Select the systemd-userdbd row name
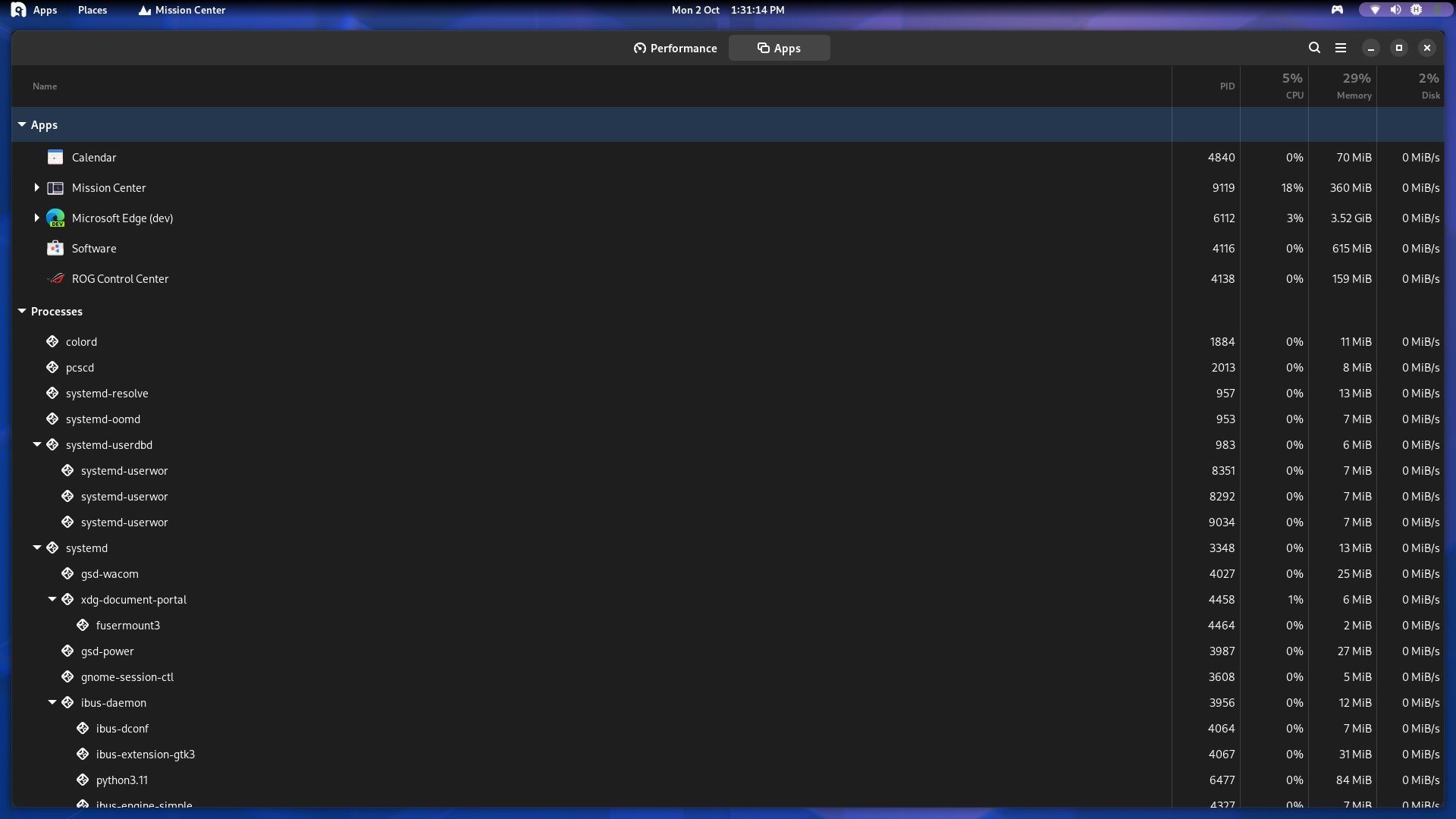The width and height of the screenshot is (1456, 819). 109,444
